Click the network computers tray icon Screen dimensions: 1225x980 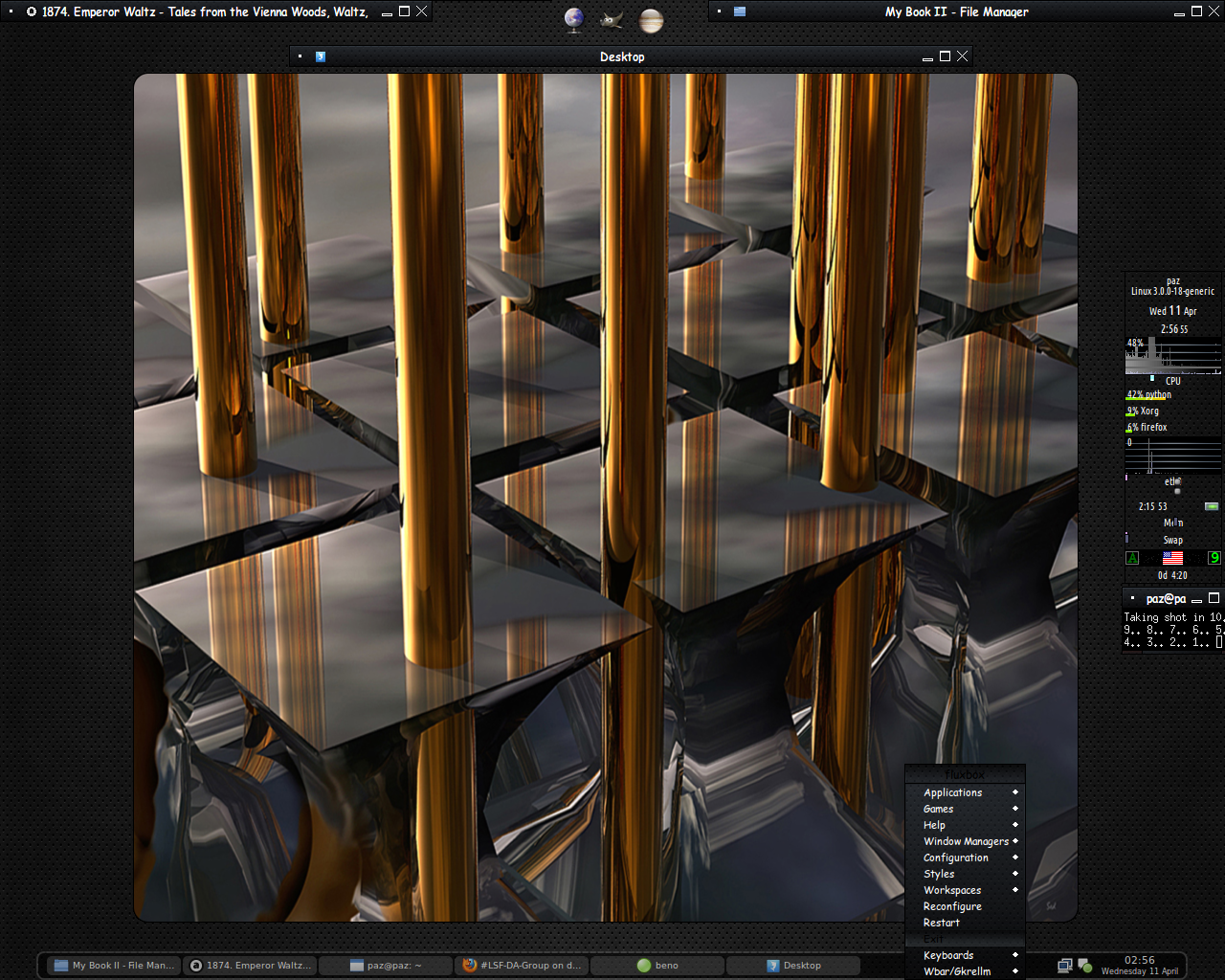(1064, 966)
